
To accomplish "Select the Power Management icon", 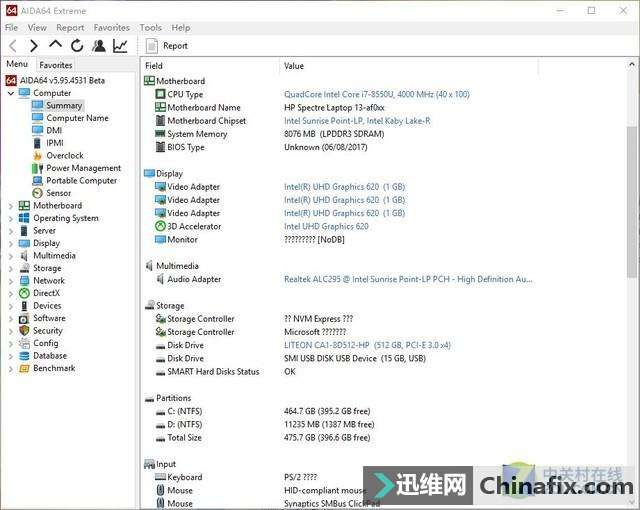I will 38,168.
